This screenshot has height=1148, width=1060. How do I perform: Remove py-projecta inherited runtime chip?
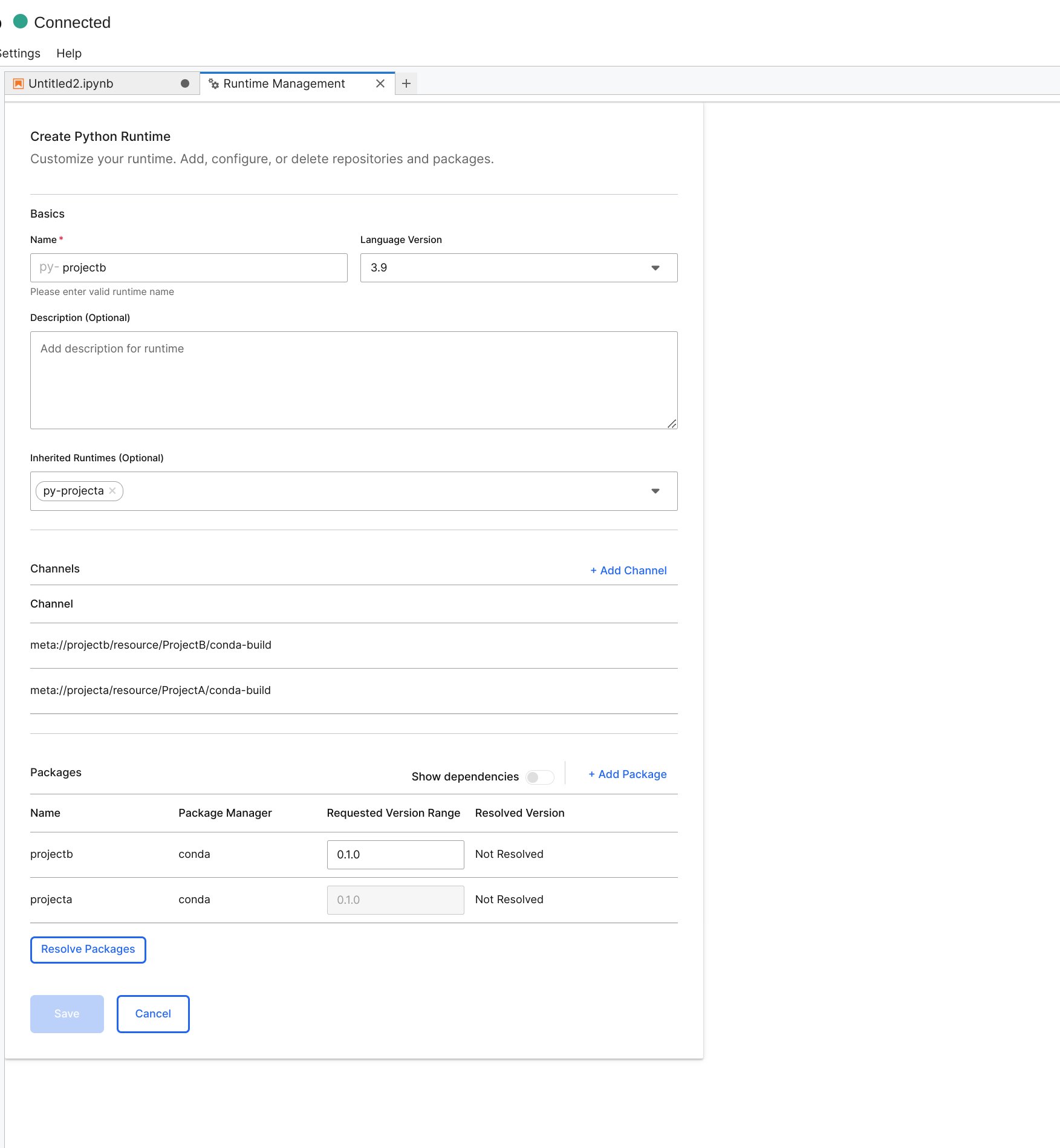tap(112, 491)
